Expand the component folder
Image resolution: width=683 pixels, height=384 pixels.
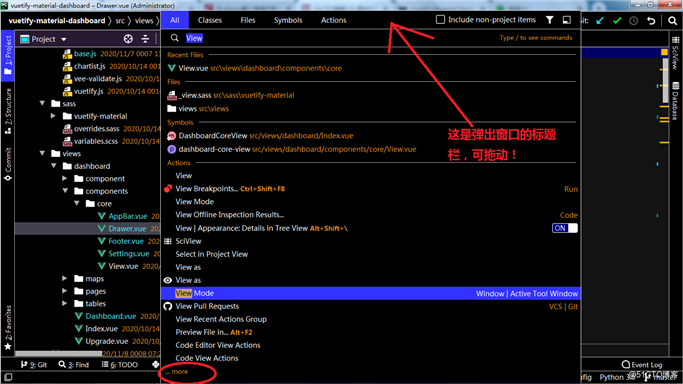[64, 179]
